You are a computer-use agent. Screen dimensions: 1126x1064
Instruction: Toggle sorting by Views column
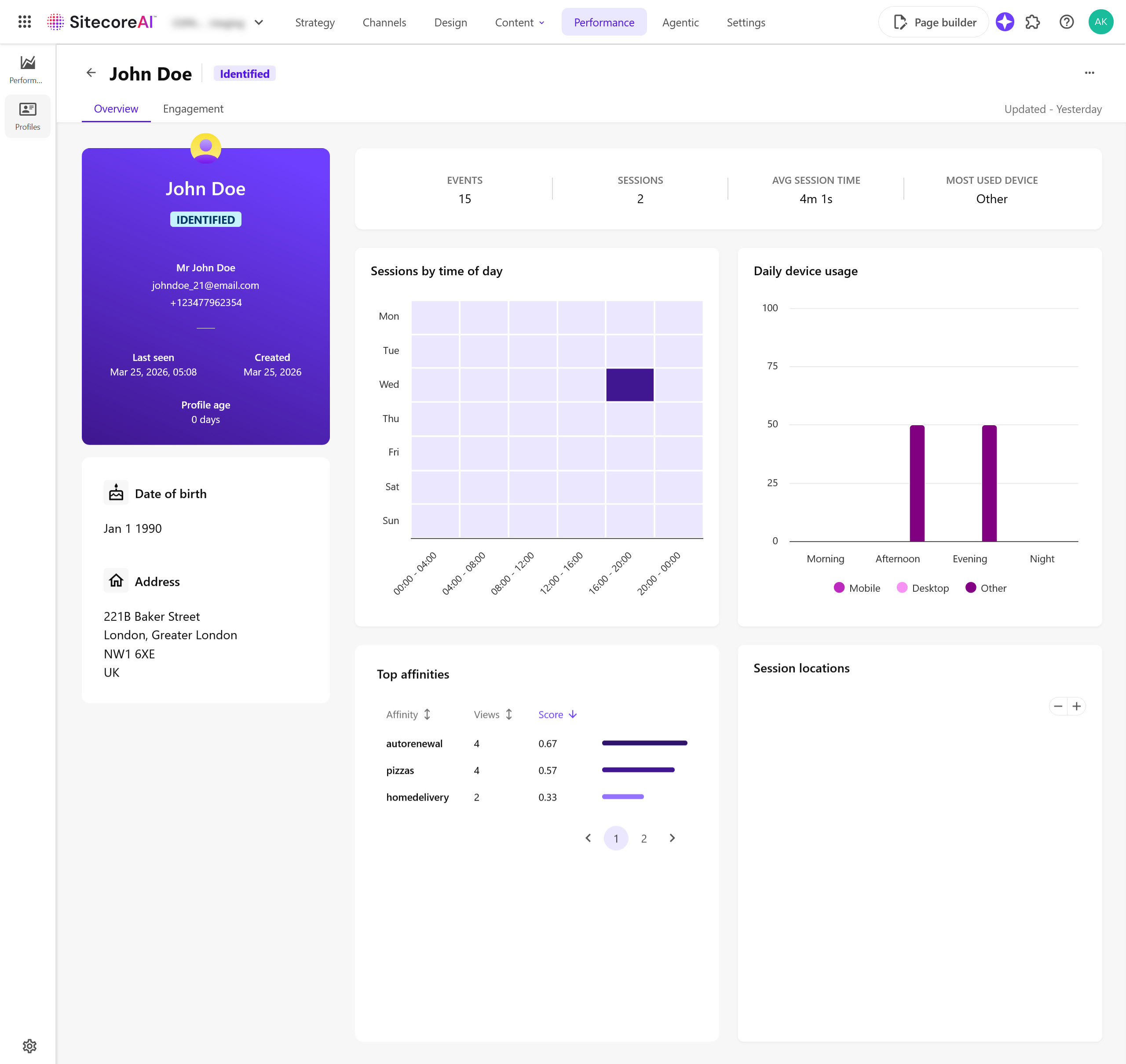[x=508, y=714]
